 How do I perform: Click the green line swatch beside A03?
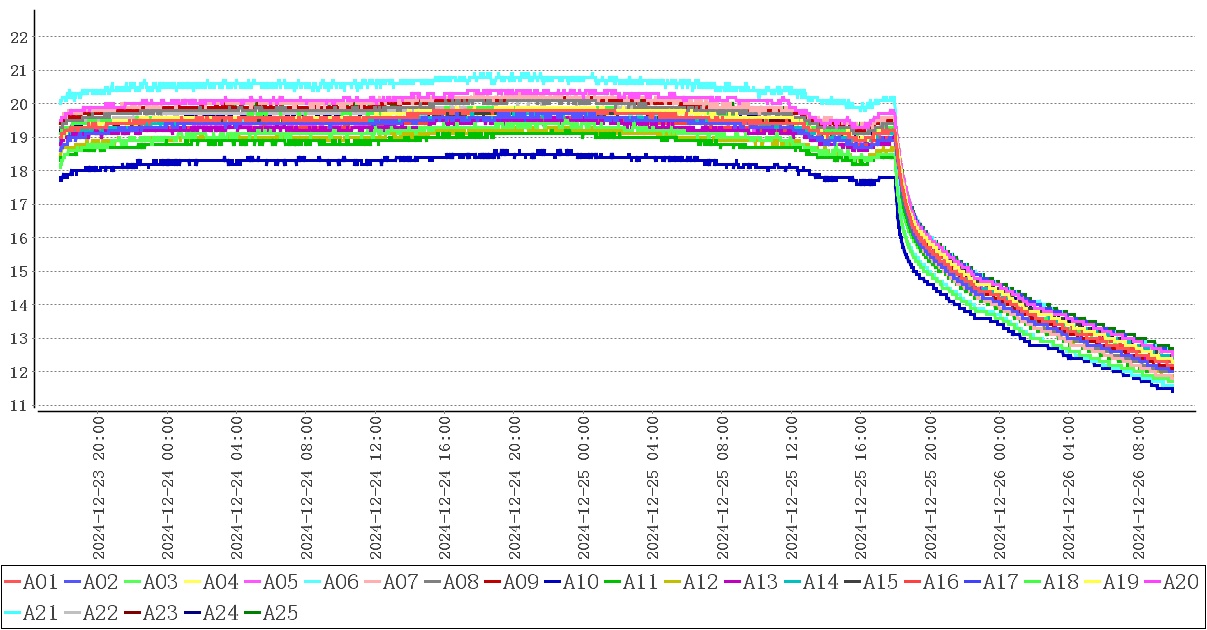(132, 582)
